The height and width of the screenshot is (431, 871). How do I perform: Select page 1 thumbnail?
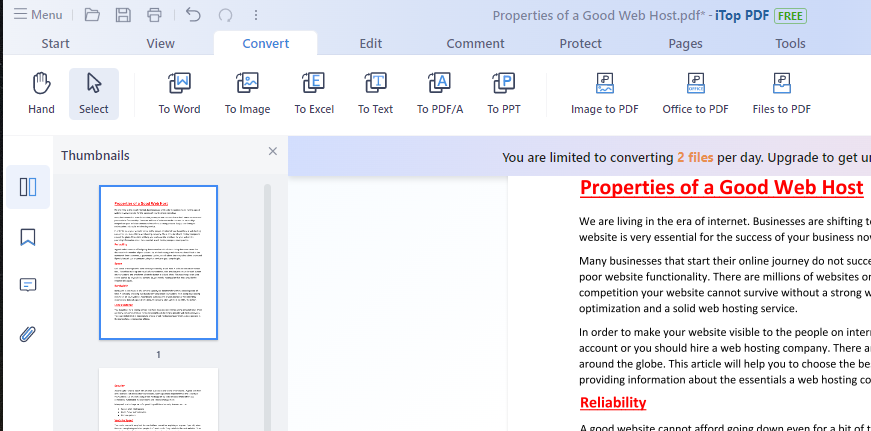158,263
